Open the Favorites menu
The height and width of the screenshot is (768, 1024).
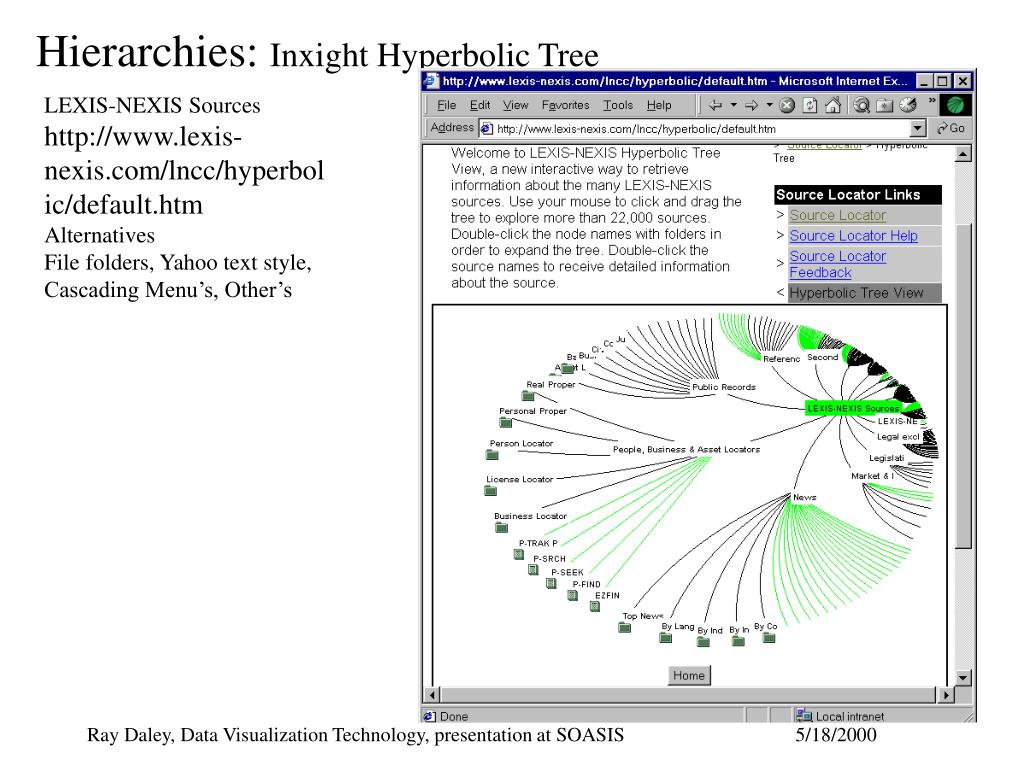point(566,105)
